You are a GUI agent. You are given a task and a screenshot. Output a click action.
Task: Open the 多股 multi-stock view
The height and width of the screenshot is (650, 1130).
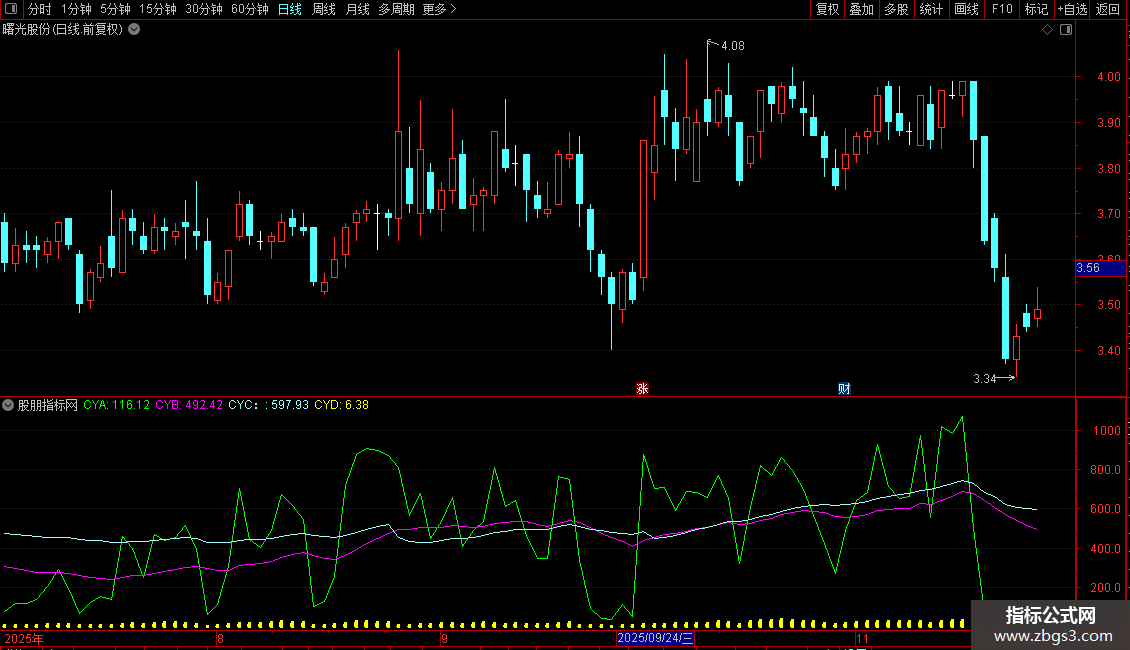[x=896, y=9]
